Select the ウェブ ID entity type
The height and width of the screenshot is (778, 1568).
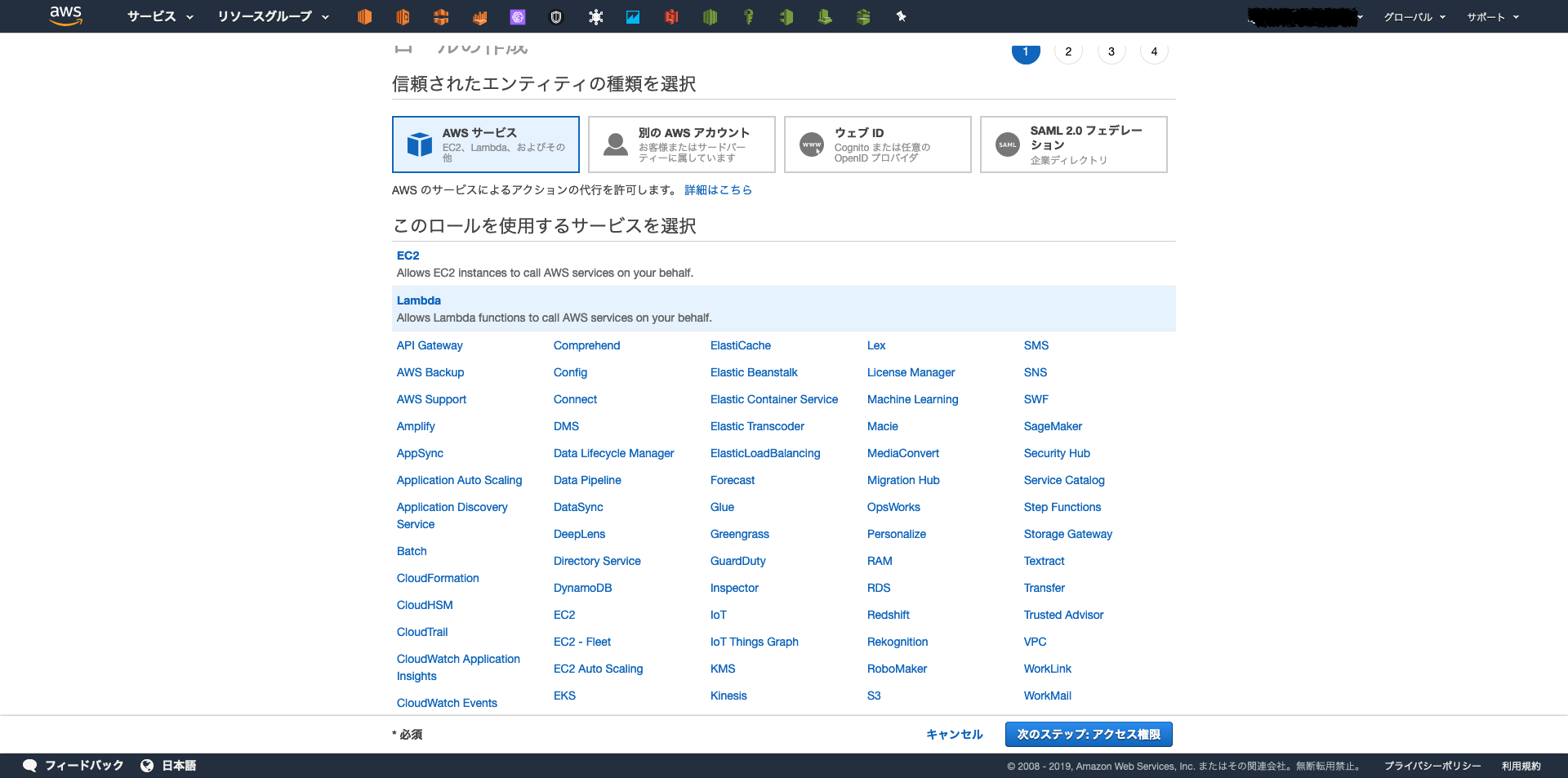877,144
